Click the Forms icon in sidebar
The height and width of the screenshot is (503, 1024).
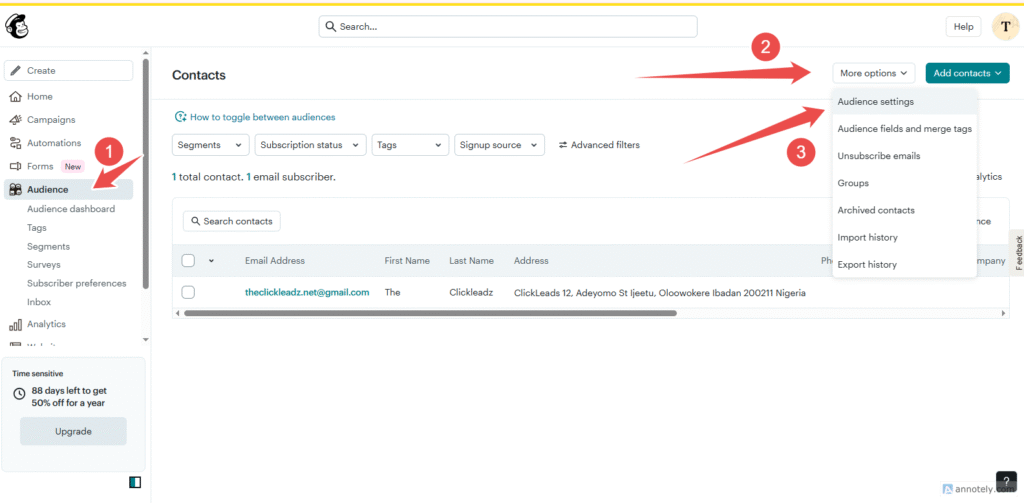tap(16, 166)
